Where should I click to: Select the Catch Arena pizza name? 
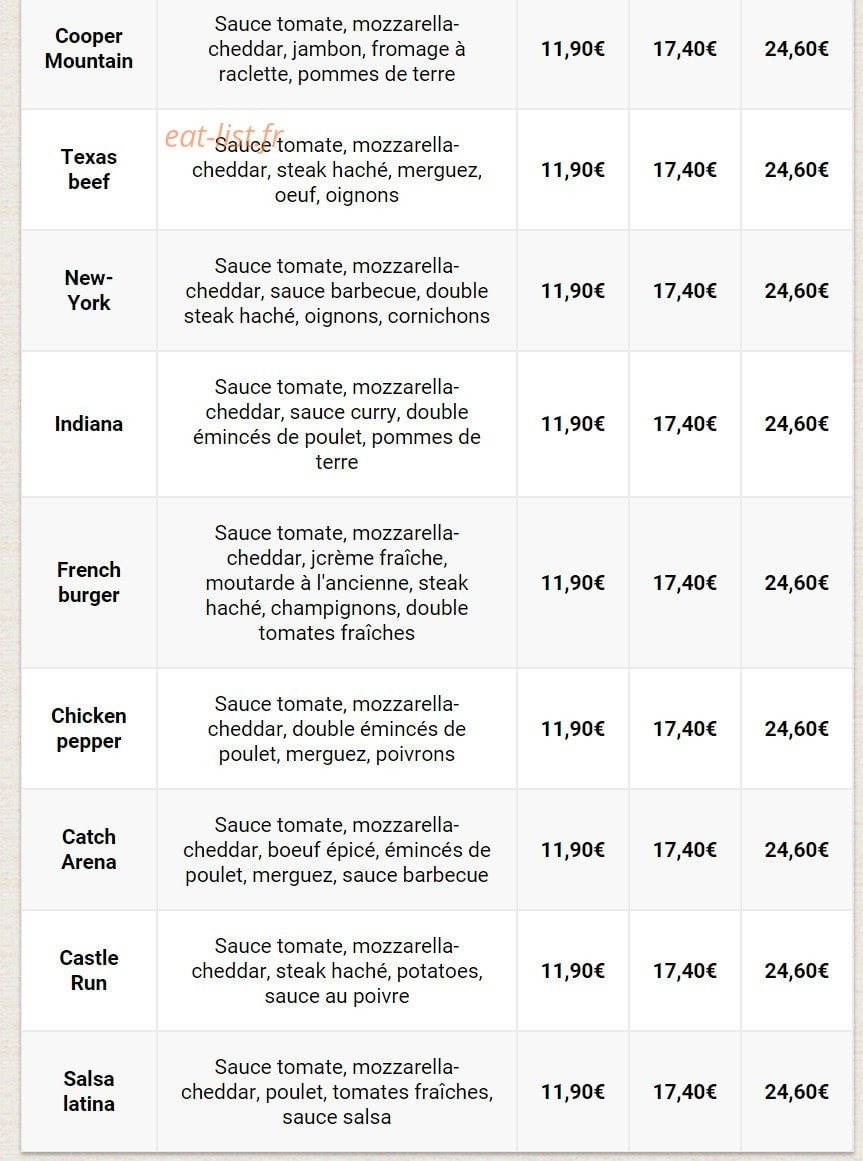[89, 849]
